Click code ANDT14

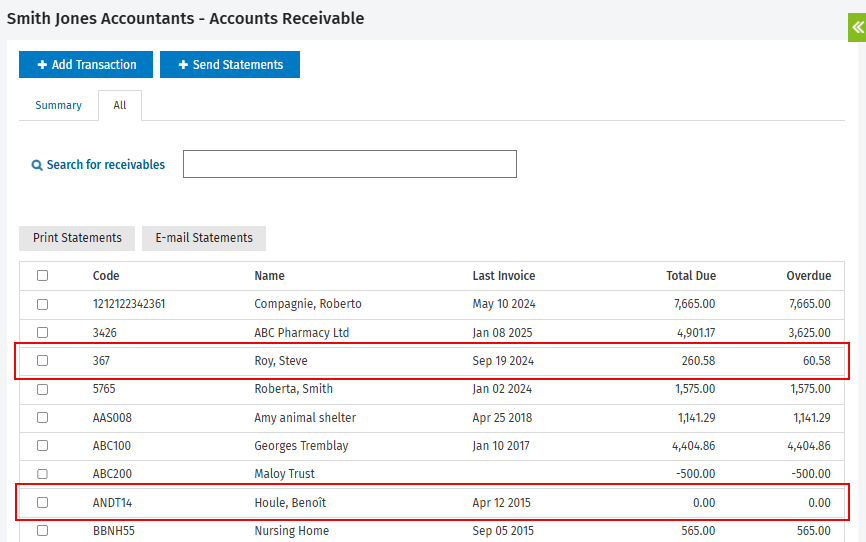112,503
